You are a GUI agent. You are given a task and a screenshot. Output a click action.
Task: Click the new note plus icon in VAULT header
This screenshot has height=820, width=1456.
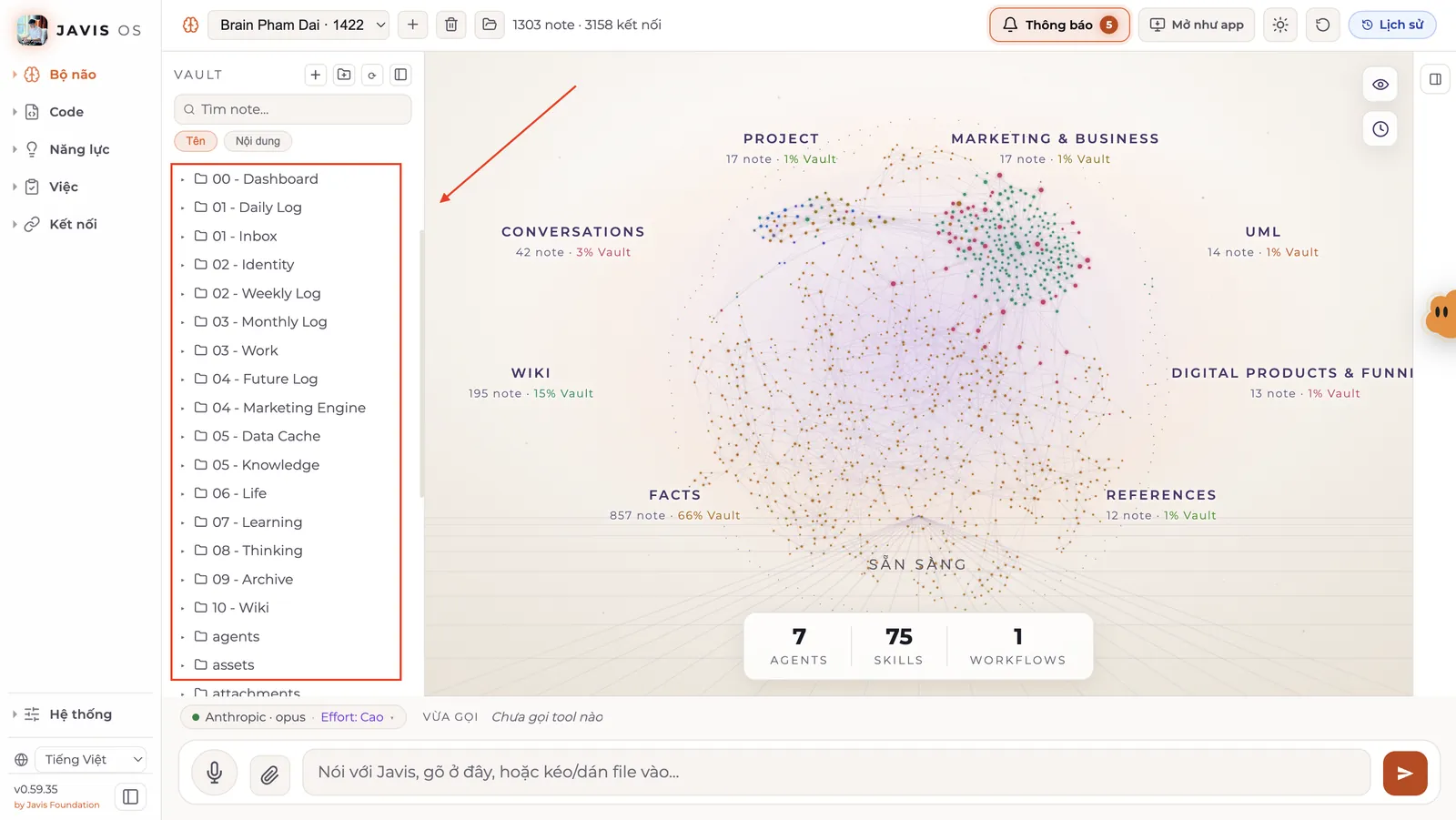point(316,75)
